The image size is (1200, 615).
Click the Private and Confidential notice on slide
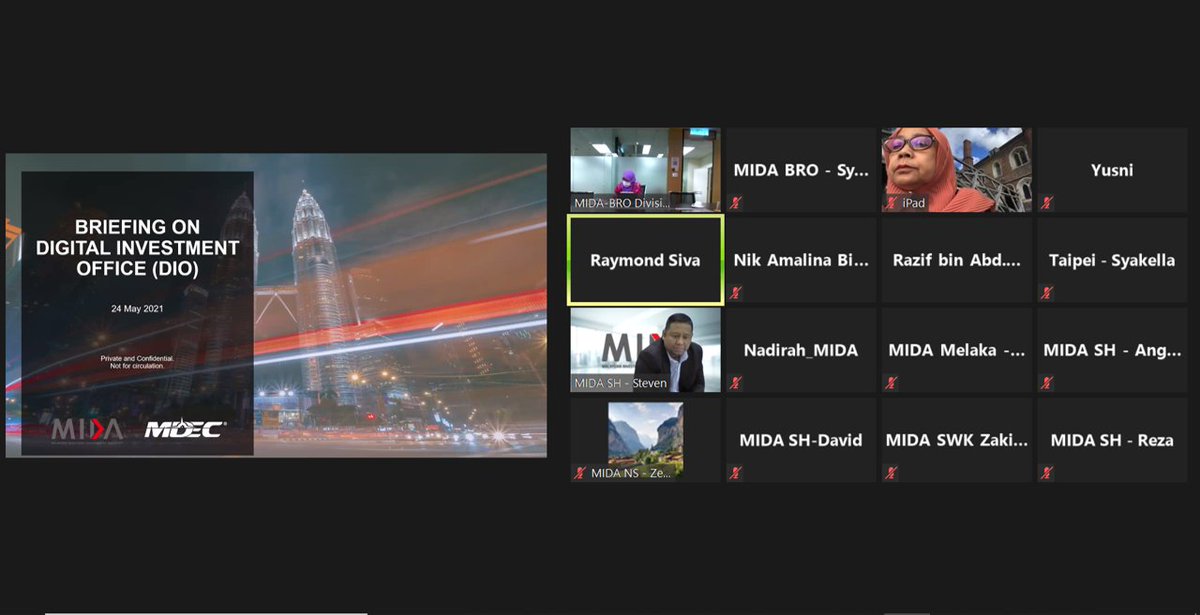click(x=137, y=361)
